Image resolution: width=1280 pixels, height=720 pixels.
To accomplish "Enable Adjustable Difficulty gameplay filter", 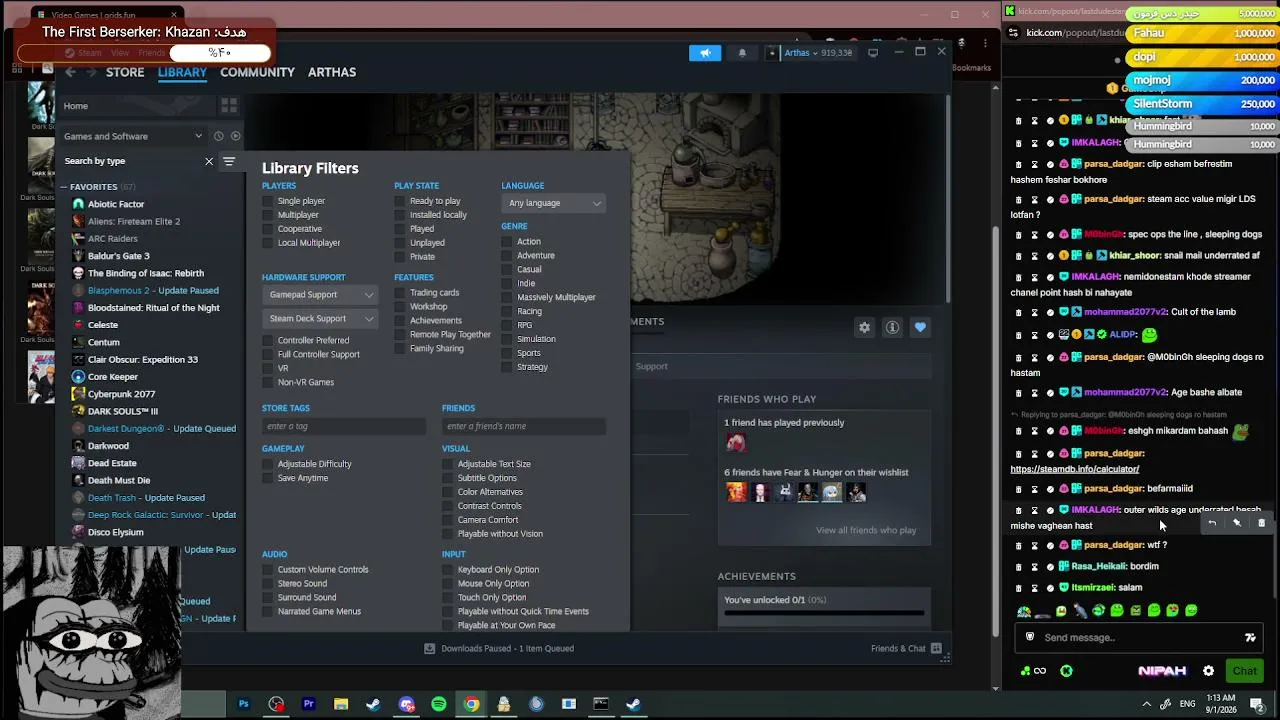I will pos(268,464).
